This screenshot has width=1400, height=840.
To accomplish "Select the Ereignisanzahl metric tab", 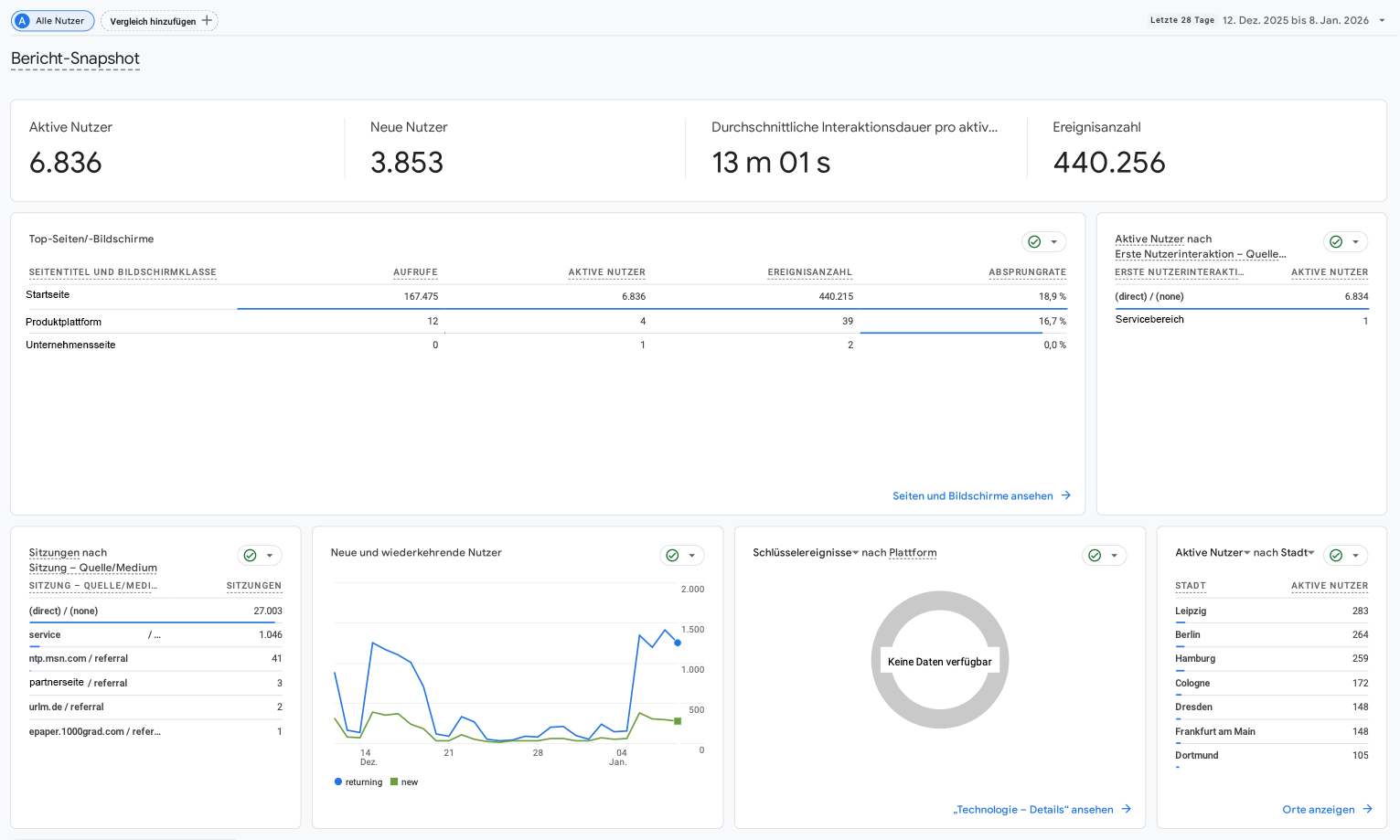I will click(1108, 146).
